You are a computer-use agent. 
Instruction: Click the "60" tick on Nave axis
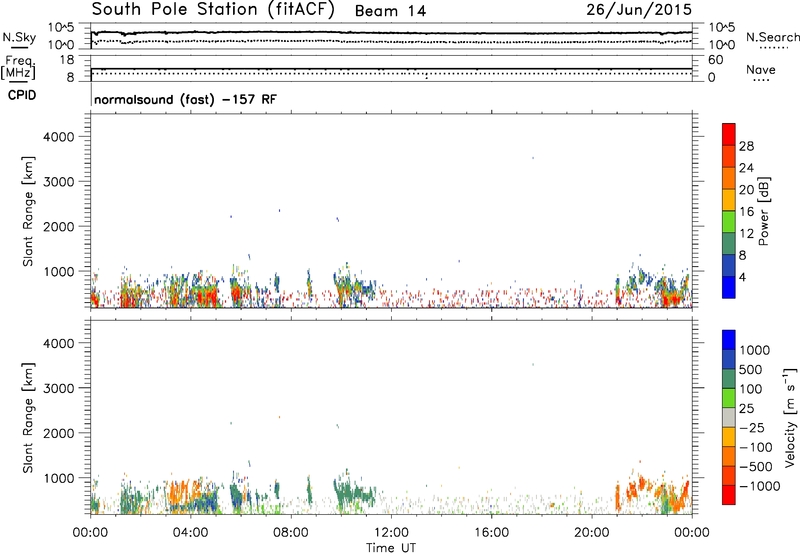pos(715,60)
